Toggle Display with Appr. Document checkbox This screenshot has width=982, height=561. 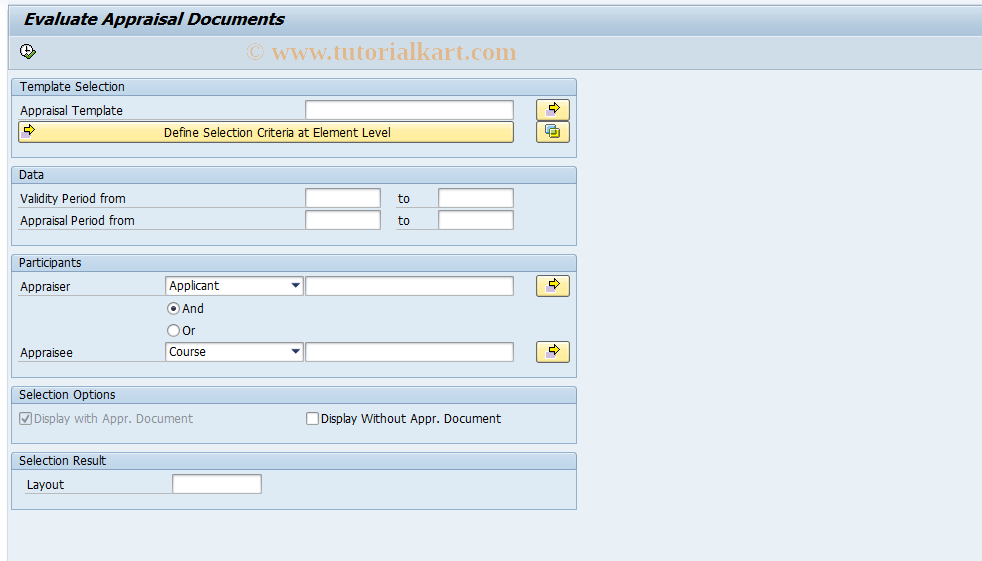tap(26, 419)
